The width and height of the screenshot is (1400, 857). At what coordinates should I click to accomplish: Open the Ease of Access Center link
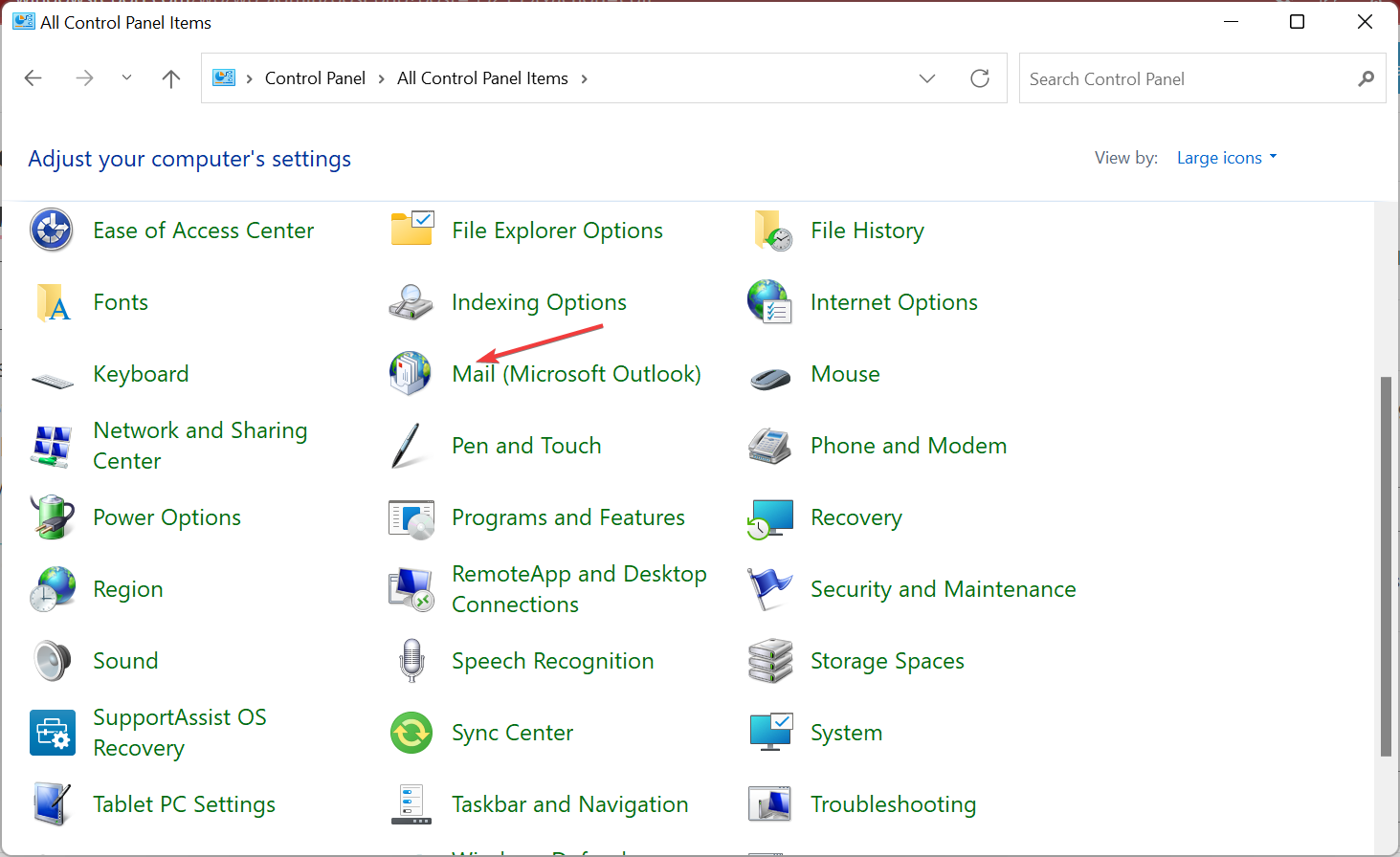203,231
